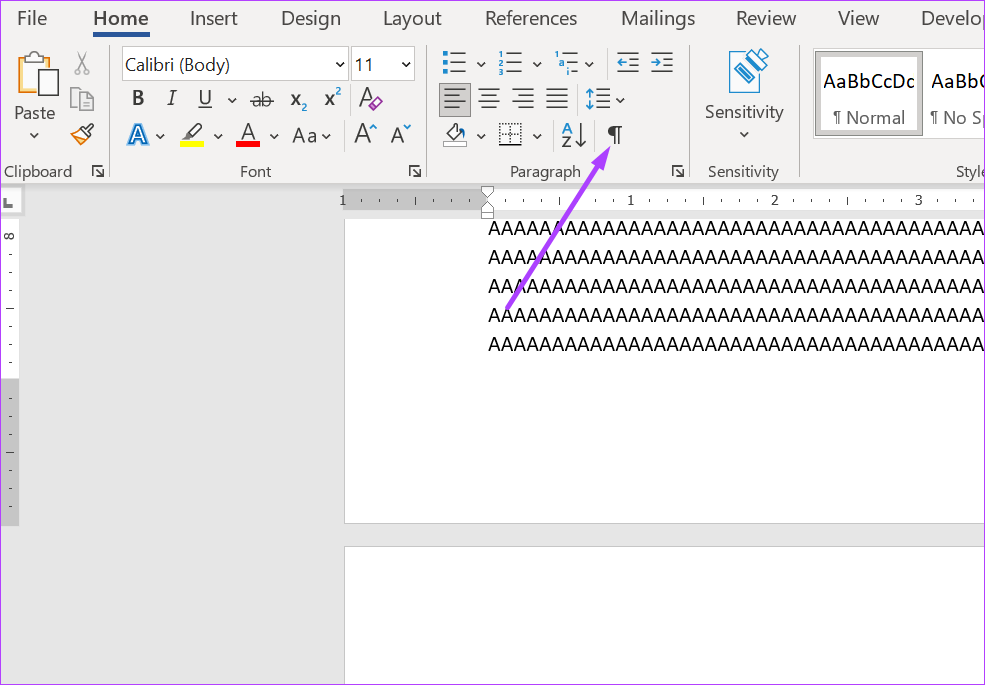
Task: Click the Justify alignment icon
Action: (x=557, y=99)
